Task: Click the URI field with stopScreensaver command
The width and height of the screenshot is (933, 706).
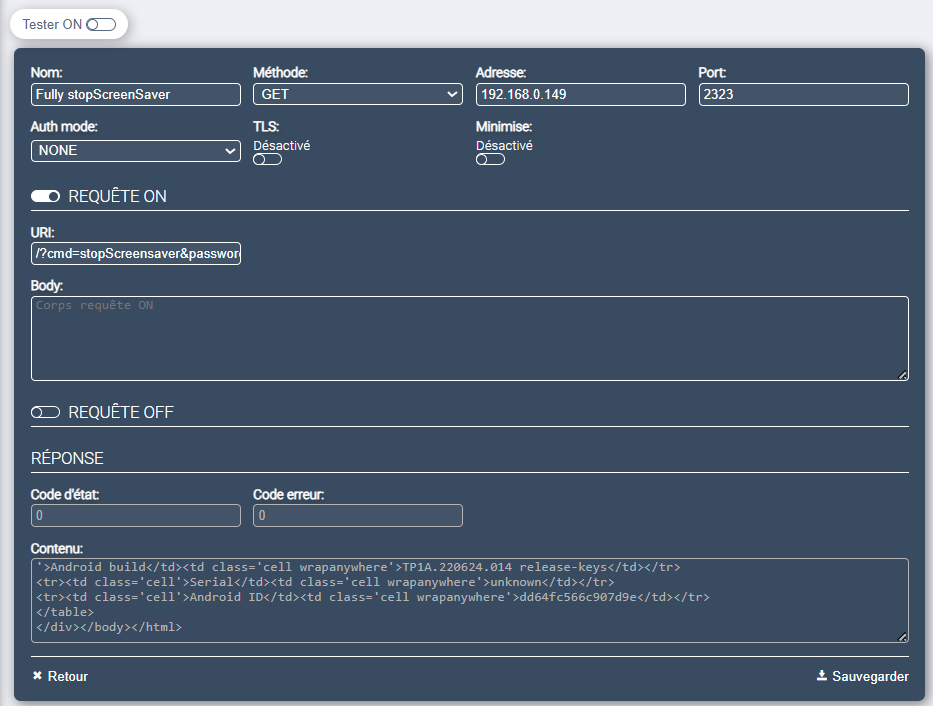Action: tap(136, 253)
